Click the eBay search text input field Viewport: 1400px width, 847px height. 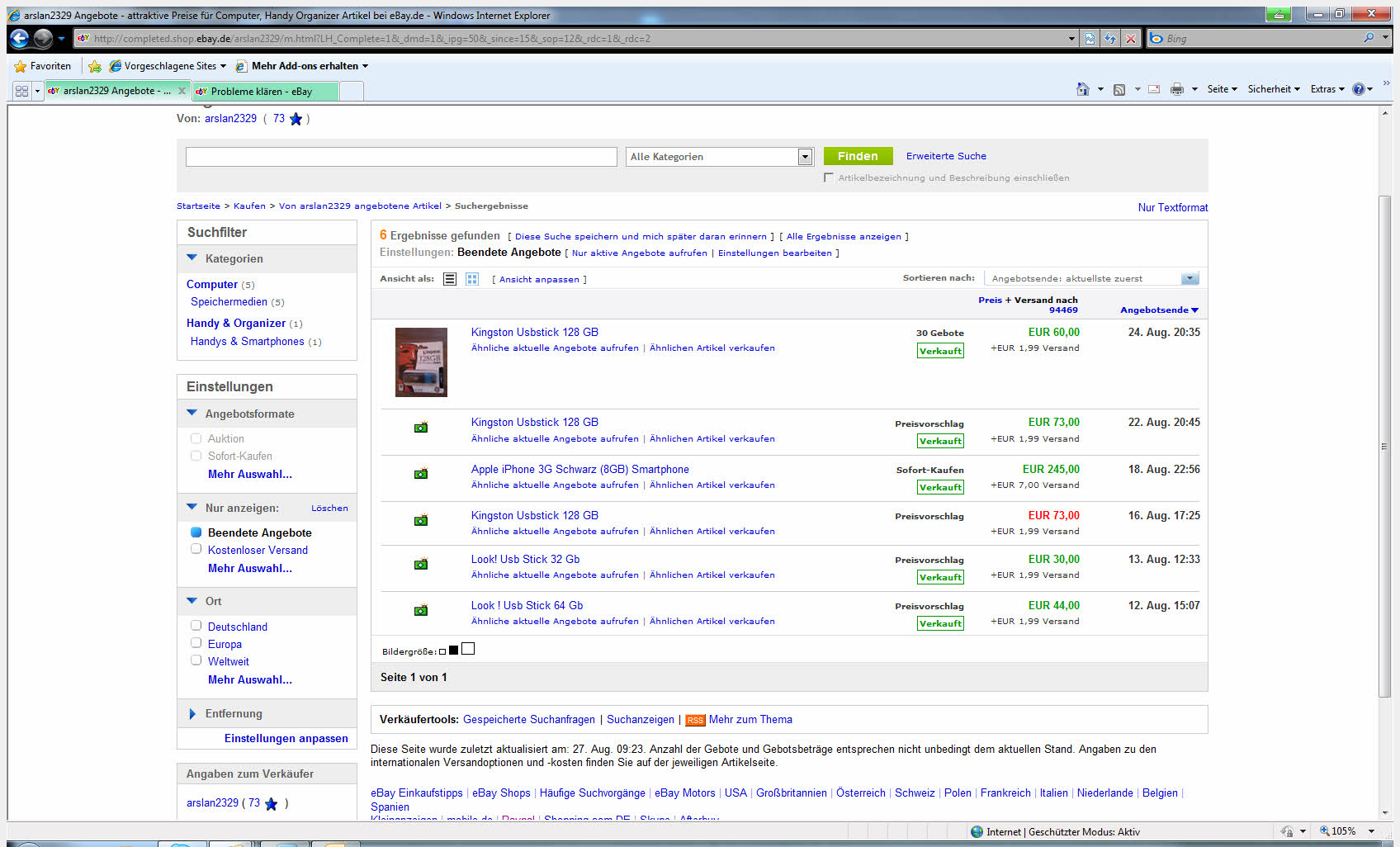(x=401, y=157)
